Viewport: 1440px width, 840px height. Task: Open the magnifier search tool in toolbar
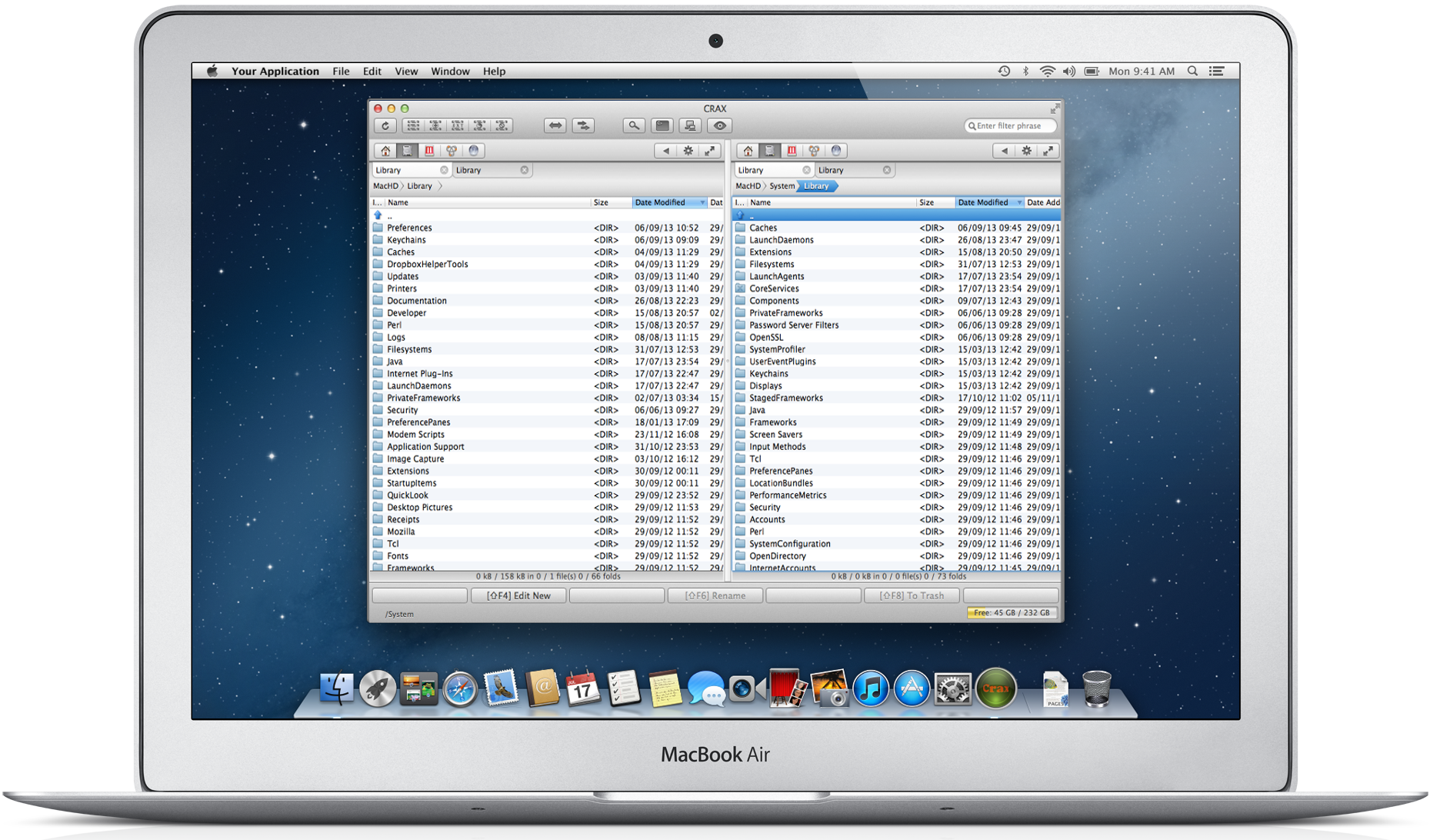pyautogui.click(x=634, y=125)
